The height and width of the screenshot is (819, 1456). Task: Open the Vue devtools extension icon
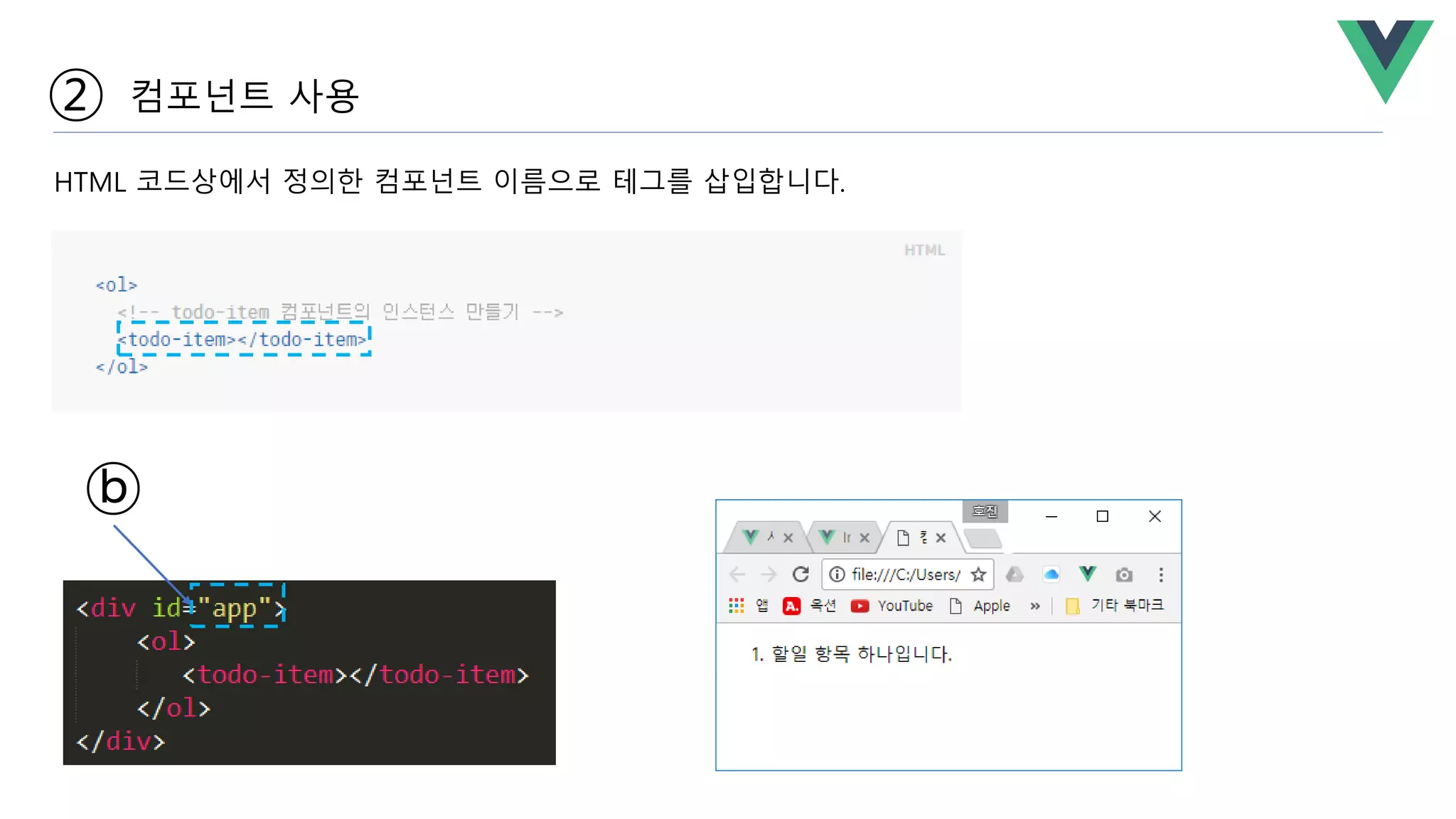(1087, 574)
